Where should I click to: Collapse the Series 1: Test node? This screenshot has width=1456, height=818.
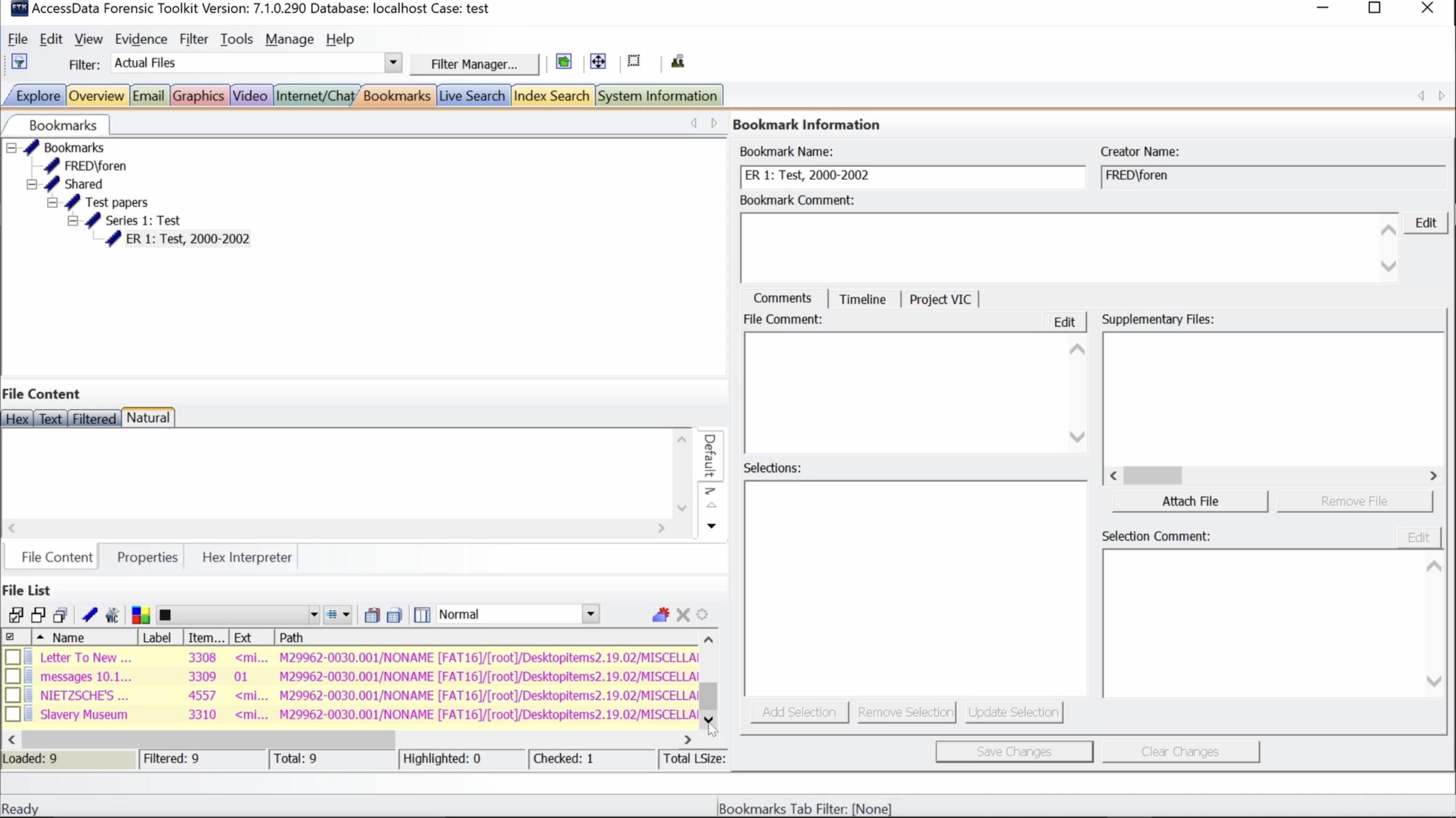pos(73,220)
